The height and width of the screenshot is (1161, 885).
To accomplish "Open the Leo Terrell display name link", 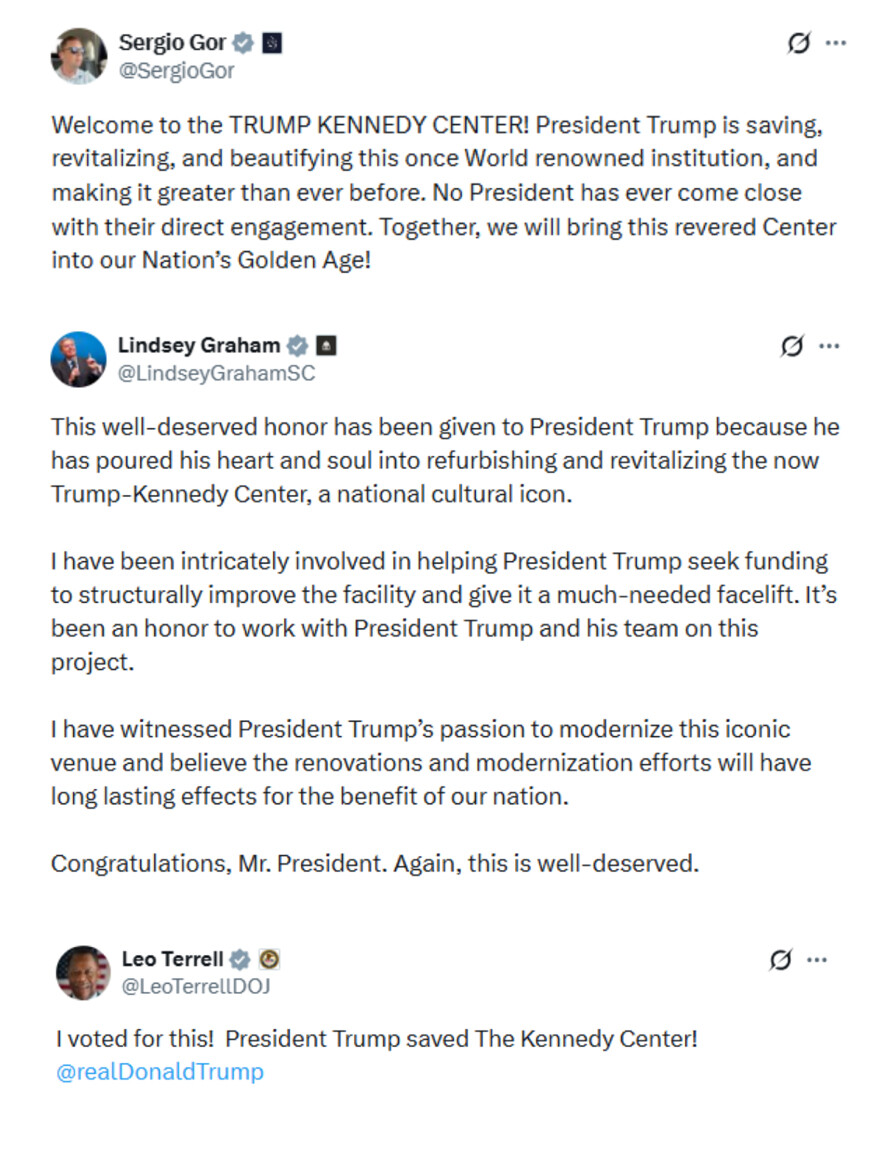I will tap(172, 959).
